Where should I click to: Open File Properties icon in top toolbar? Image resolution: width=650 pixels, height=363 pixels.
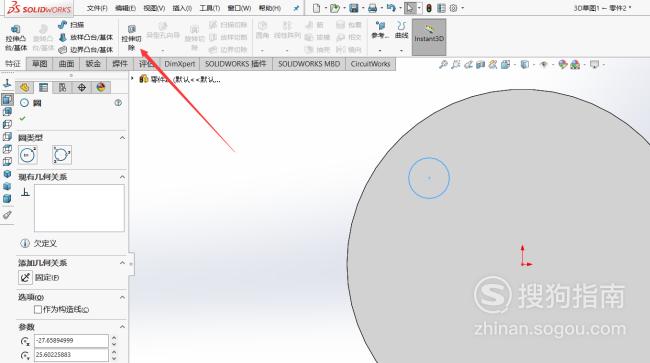click(x=441, y=8)
